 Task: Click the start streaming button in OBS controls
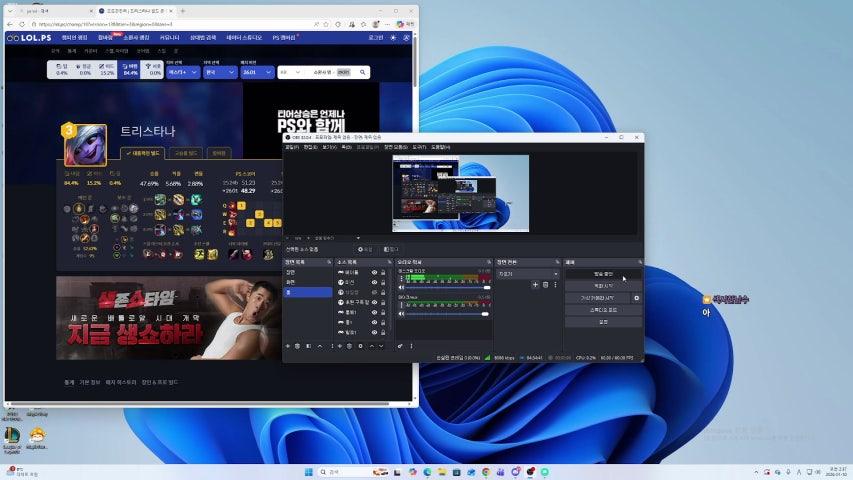(603, 274)
